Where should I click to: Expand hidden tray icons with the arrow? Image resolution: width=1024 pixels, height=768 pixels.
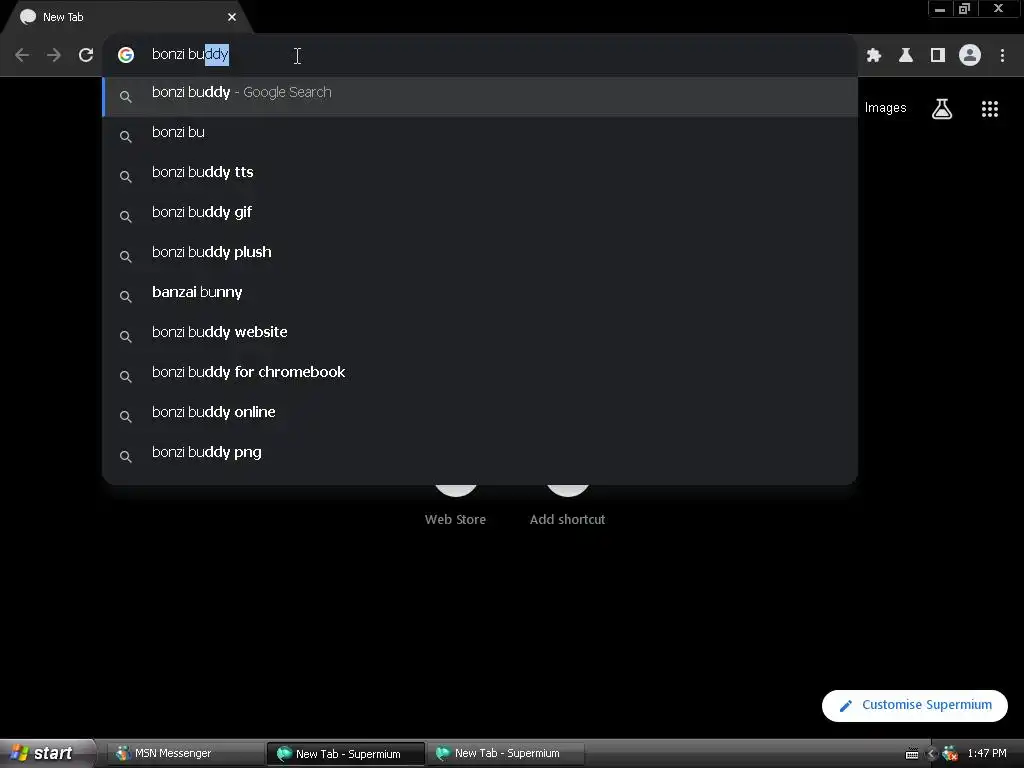(x=932, y=754)
